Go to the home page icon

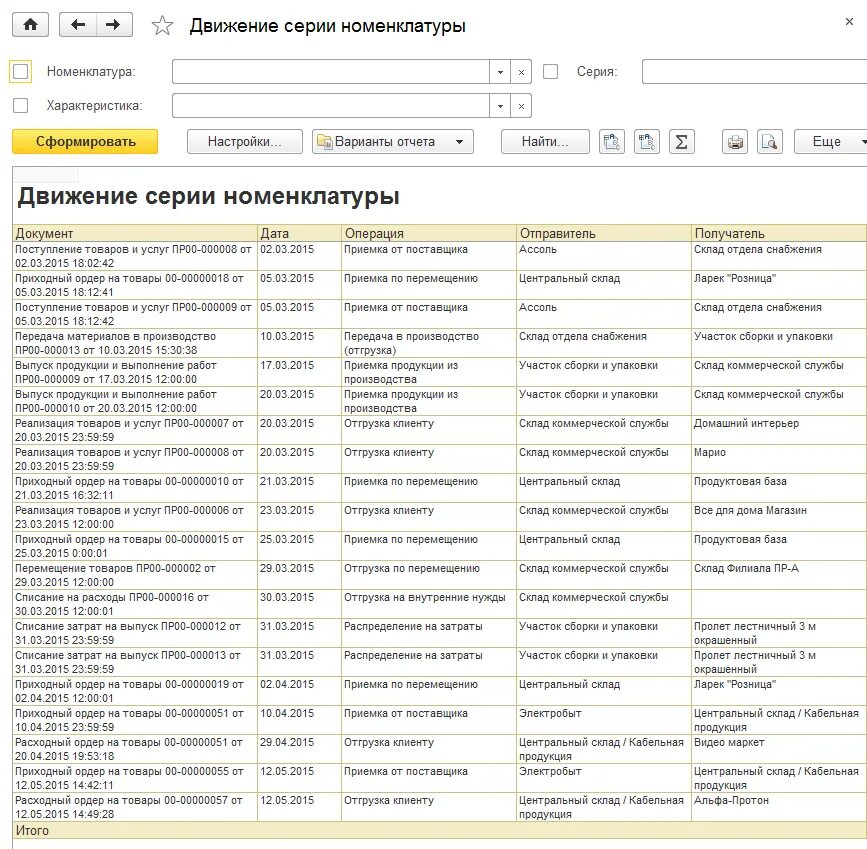30,25
